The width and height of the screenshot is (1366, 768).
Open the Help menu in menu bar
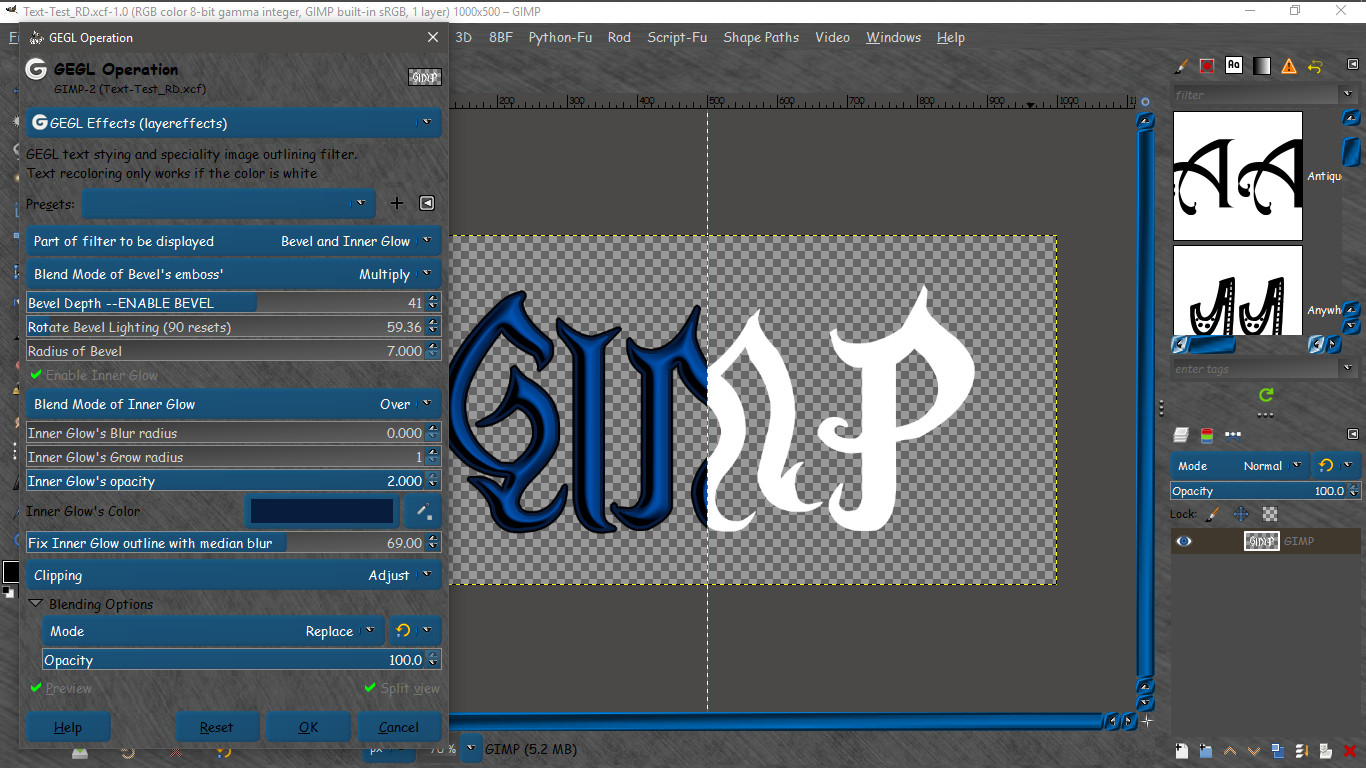[951, 37]
